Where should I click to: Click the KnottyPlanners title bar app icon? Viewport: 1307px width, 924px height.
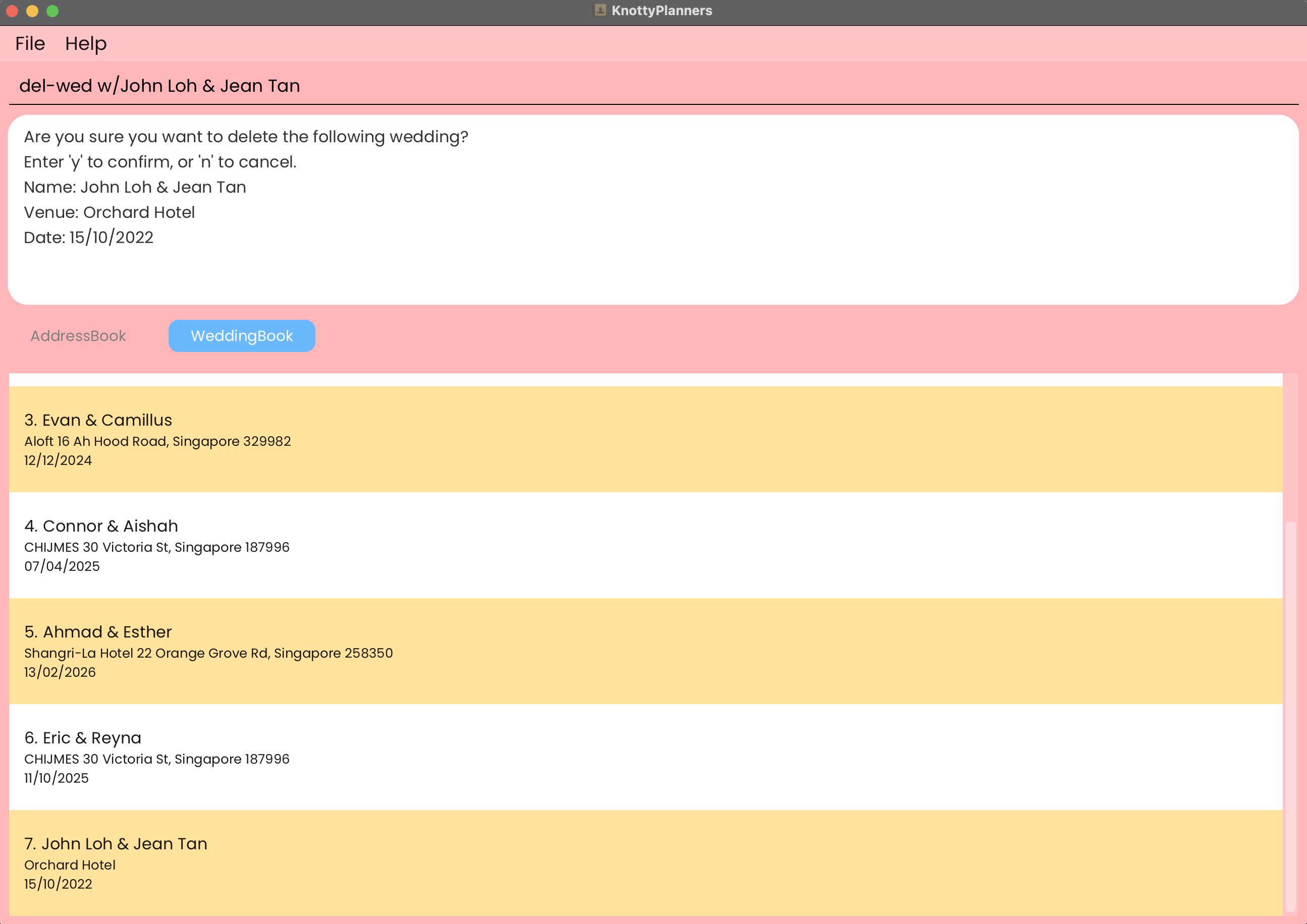[x=600, y=10]
